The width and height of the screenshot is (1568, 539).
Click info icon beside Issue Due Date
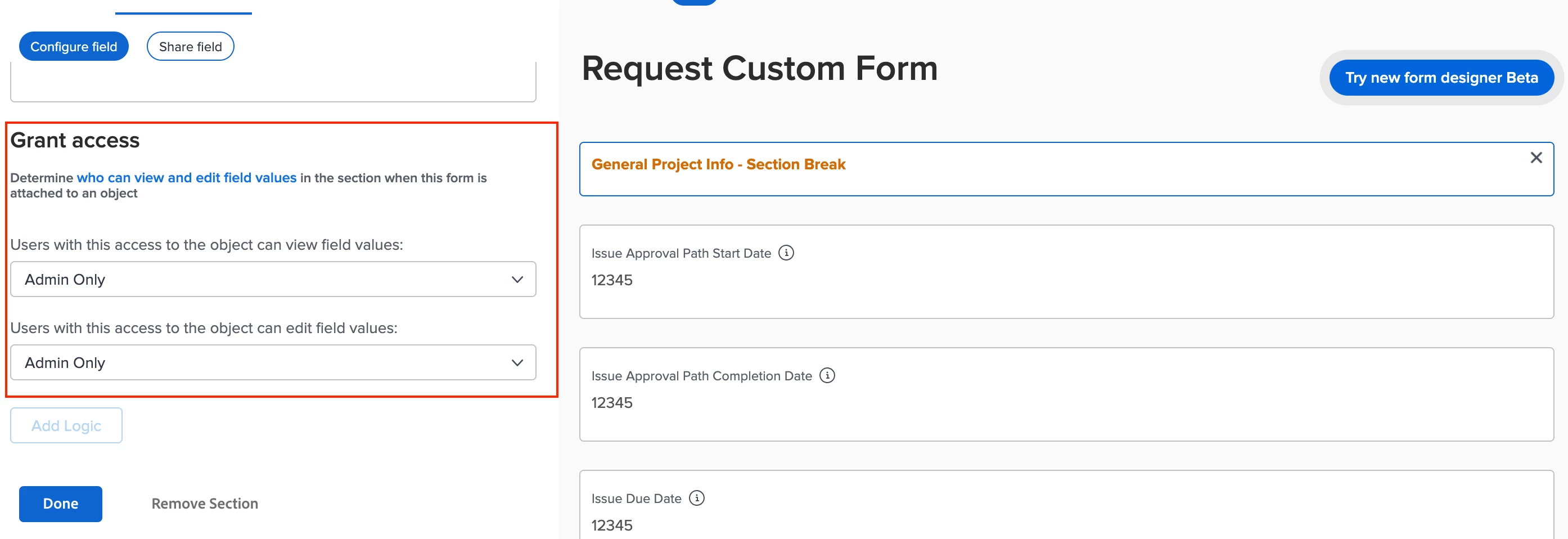[696, 498]
